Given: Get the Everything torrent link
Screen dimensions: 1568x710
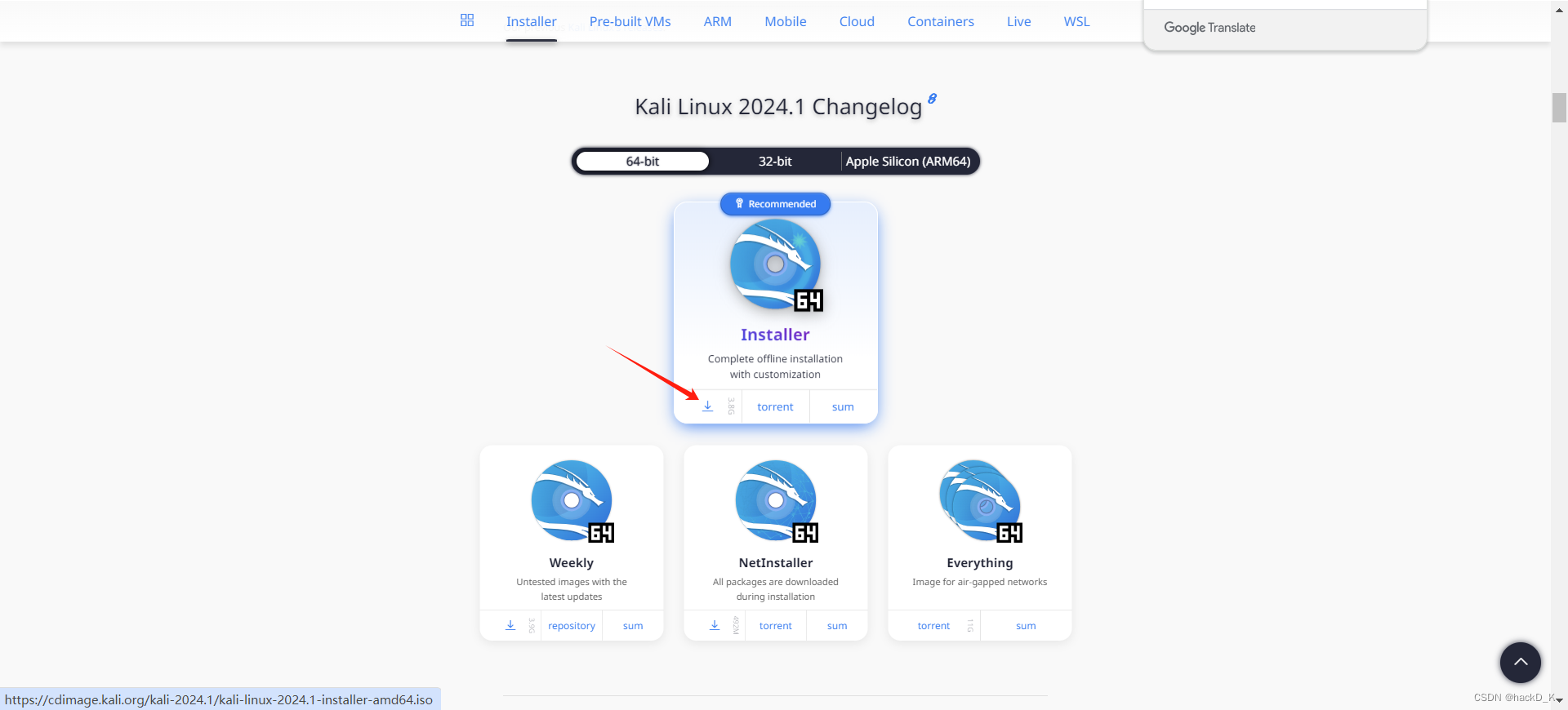Looking at the screenshot, I should coord(933,626).
